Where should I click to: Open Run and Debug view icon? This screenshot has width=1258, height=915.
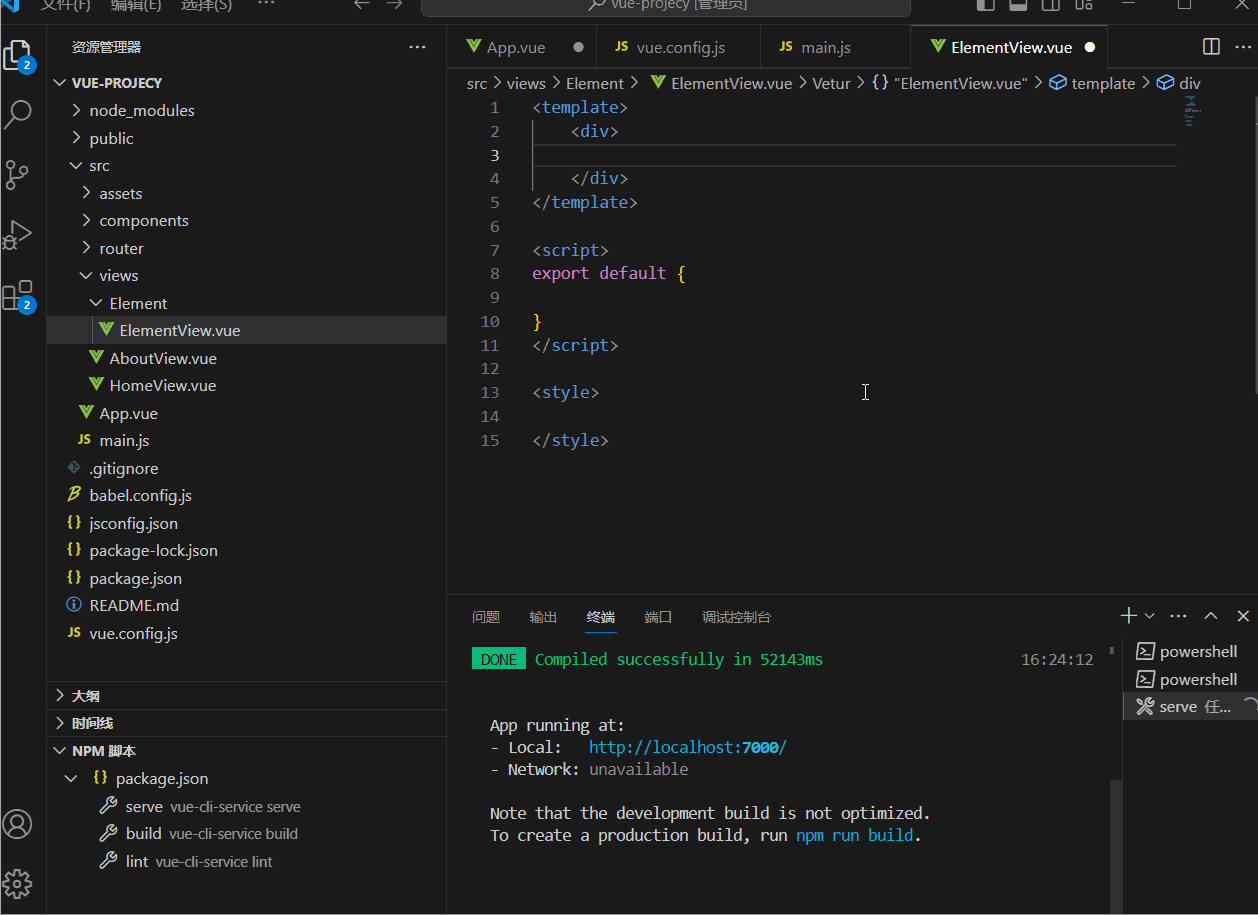[x=18, y=235]
